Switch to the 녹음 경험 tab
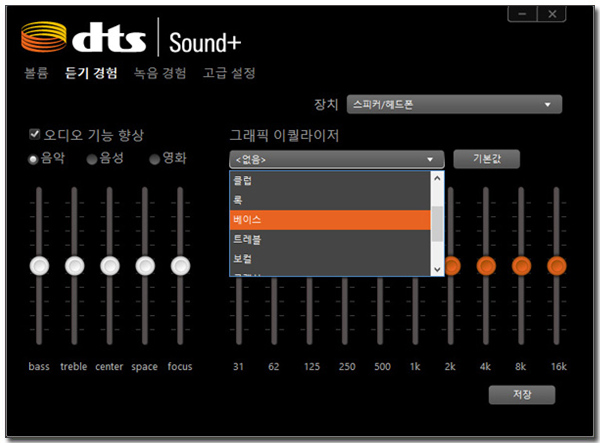This screenshot has height=443, width=600. [x=160, y=73]
